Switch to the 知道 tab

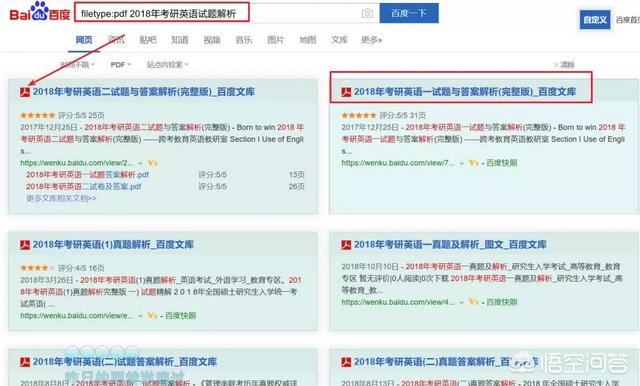click(180, 40)
